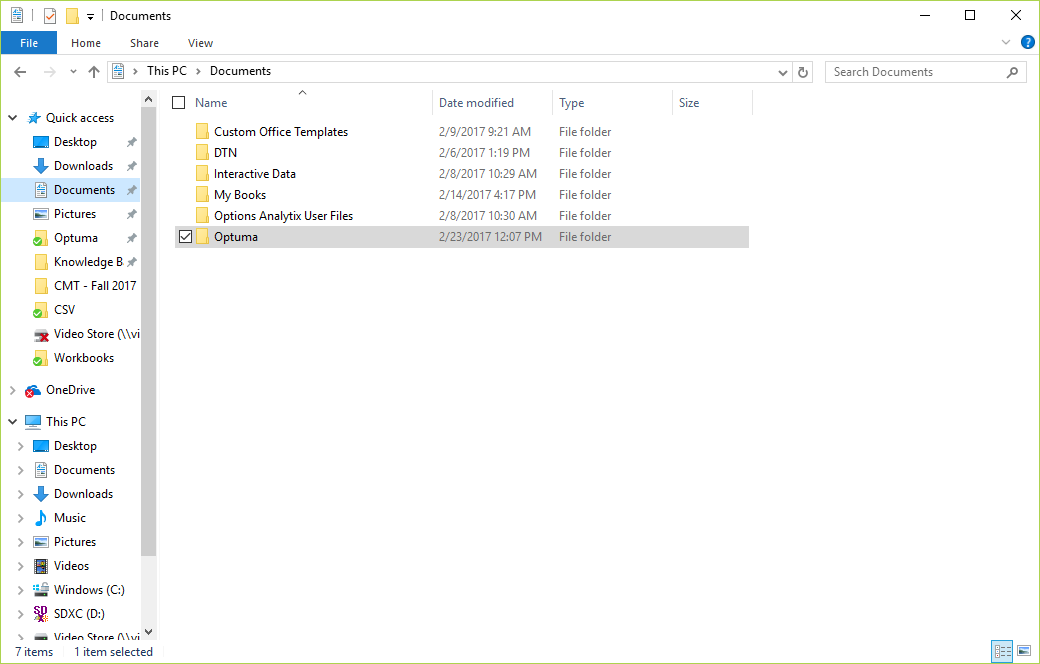Select the My Books folder

[x=462, y=195]
